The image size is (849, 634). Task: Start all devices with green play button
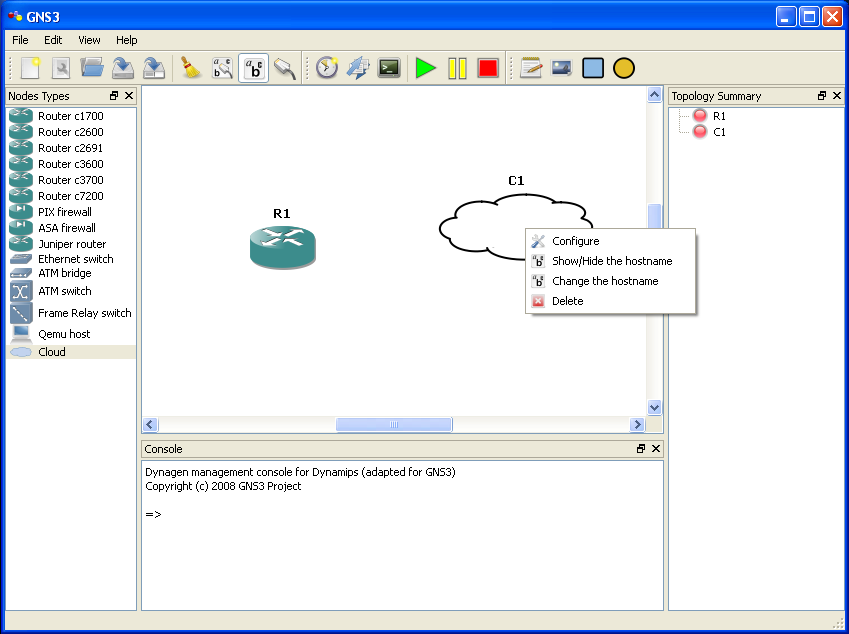click(x=426, y=68)
